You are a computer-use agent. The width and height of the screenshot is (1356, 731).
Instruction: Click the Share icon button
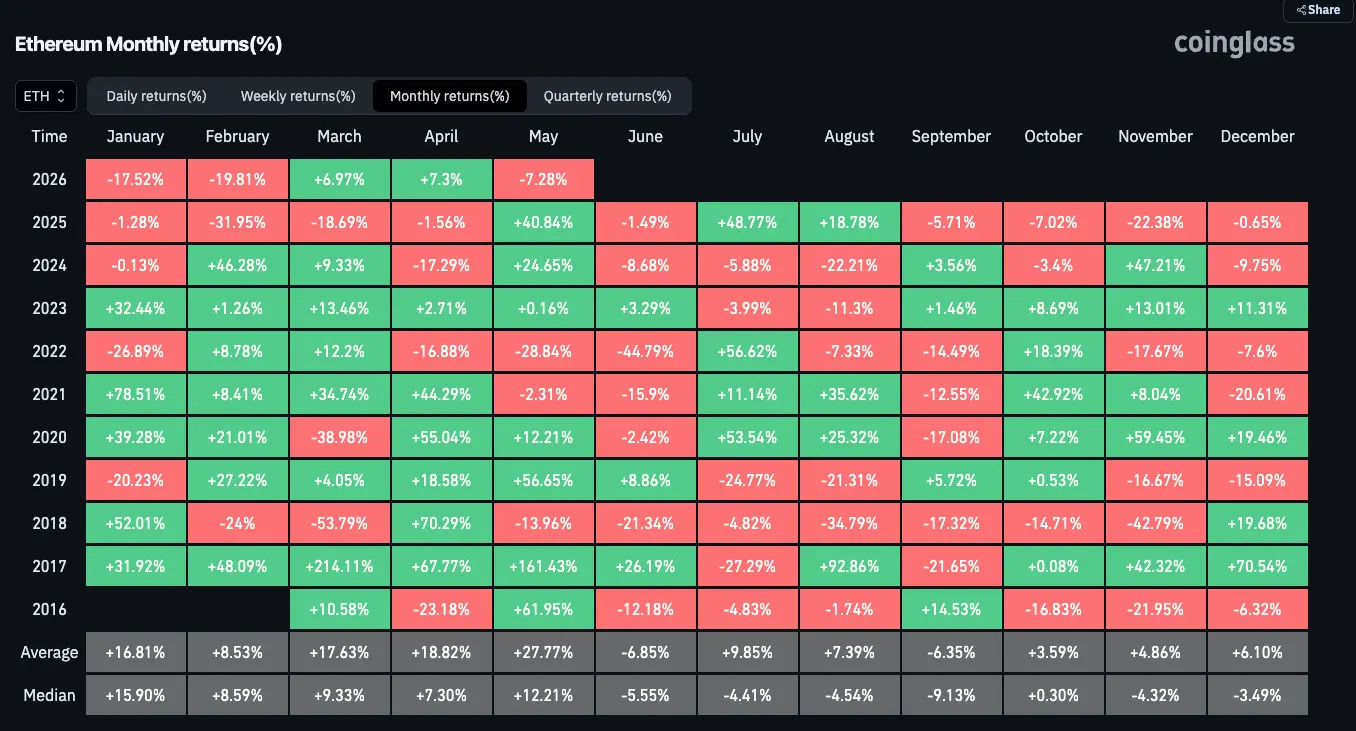tap(1318, 10)
